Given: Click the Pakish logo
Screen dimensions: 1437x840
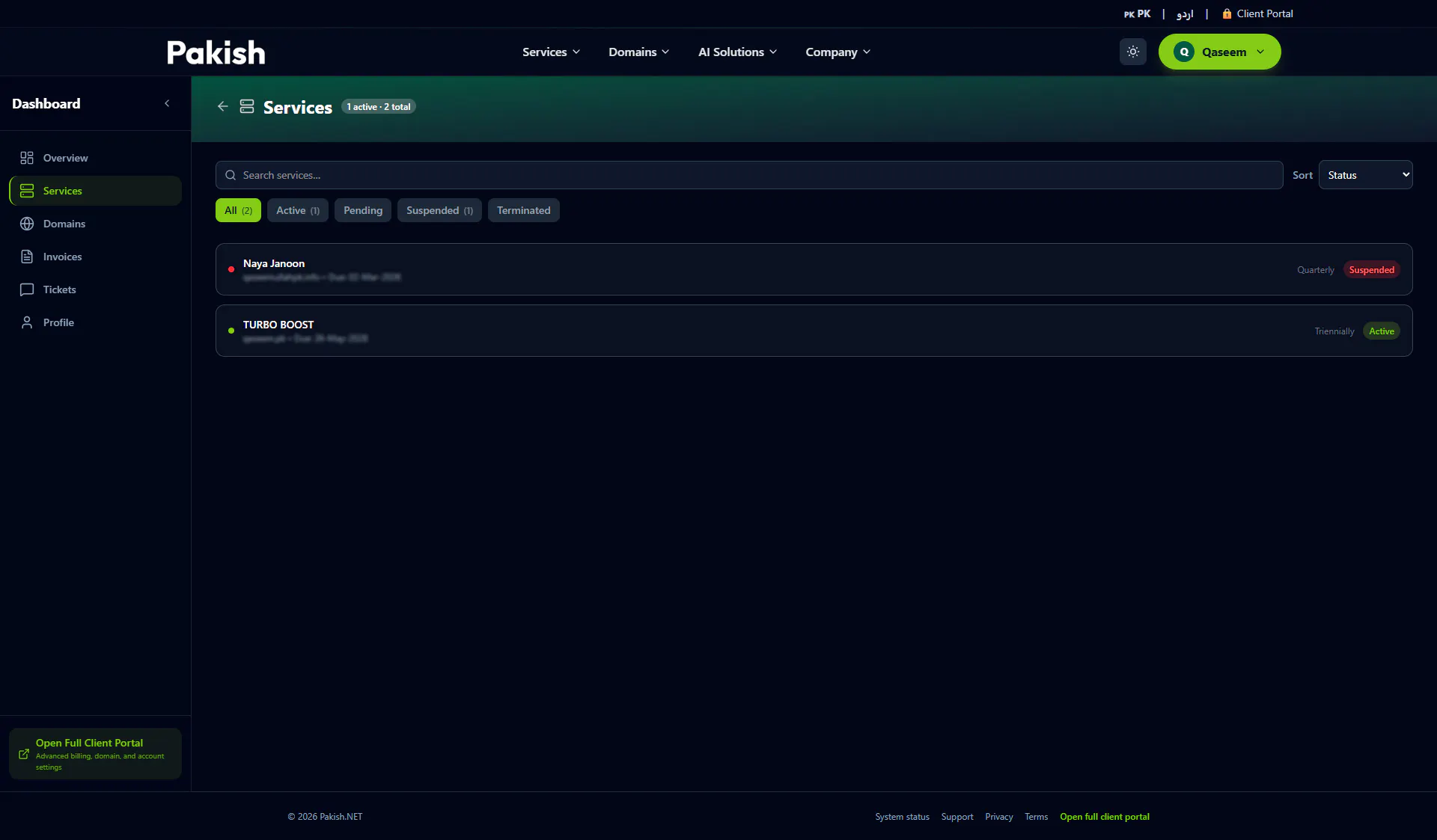Looking at the screenshot, I should click(x=216, y=52).
